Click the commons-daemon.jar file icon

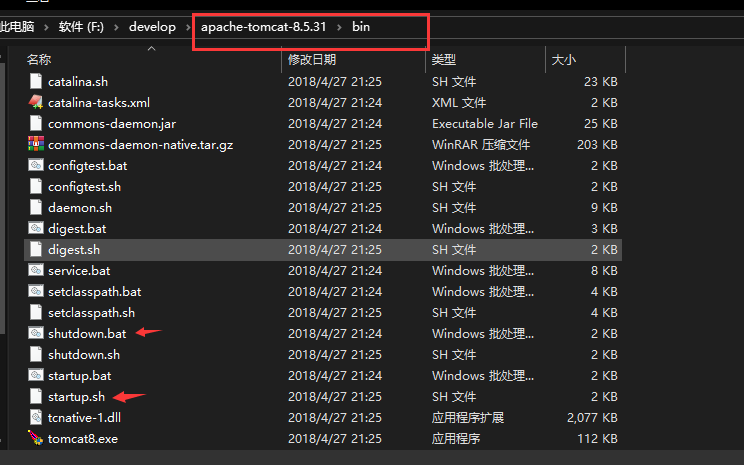36,123
